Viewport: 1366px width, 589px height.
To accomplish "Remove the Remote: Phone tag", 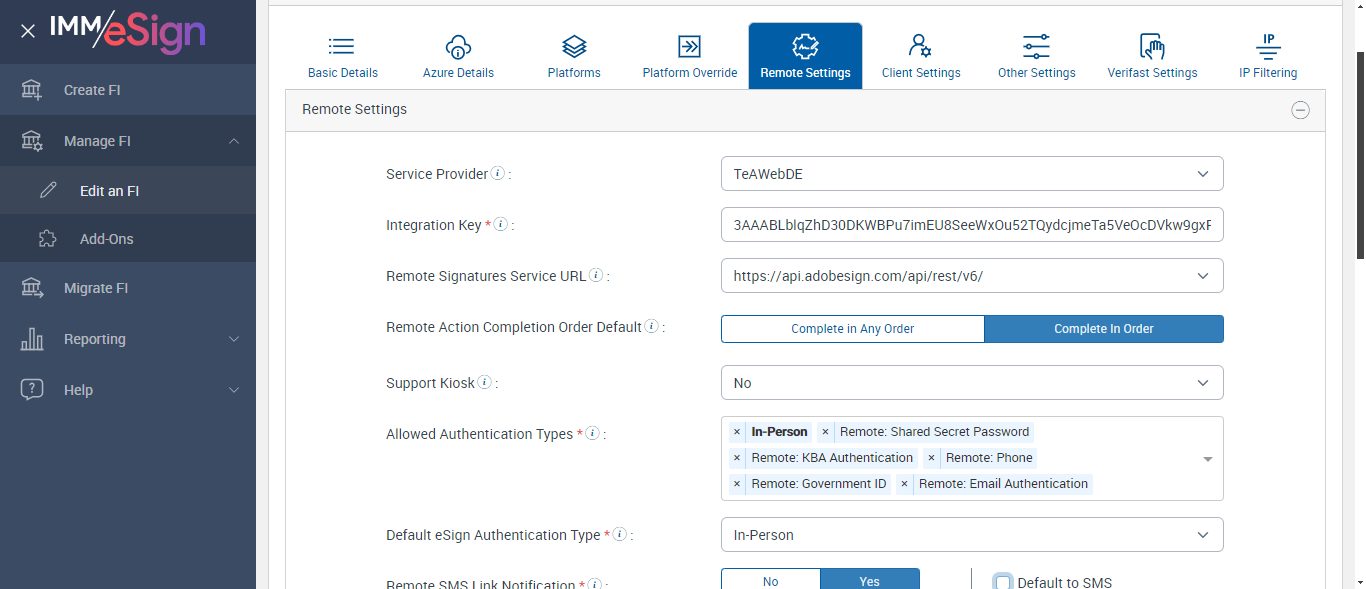I will pyautogui.click(x=931, y=458).
